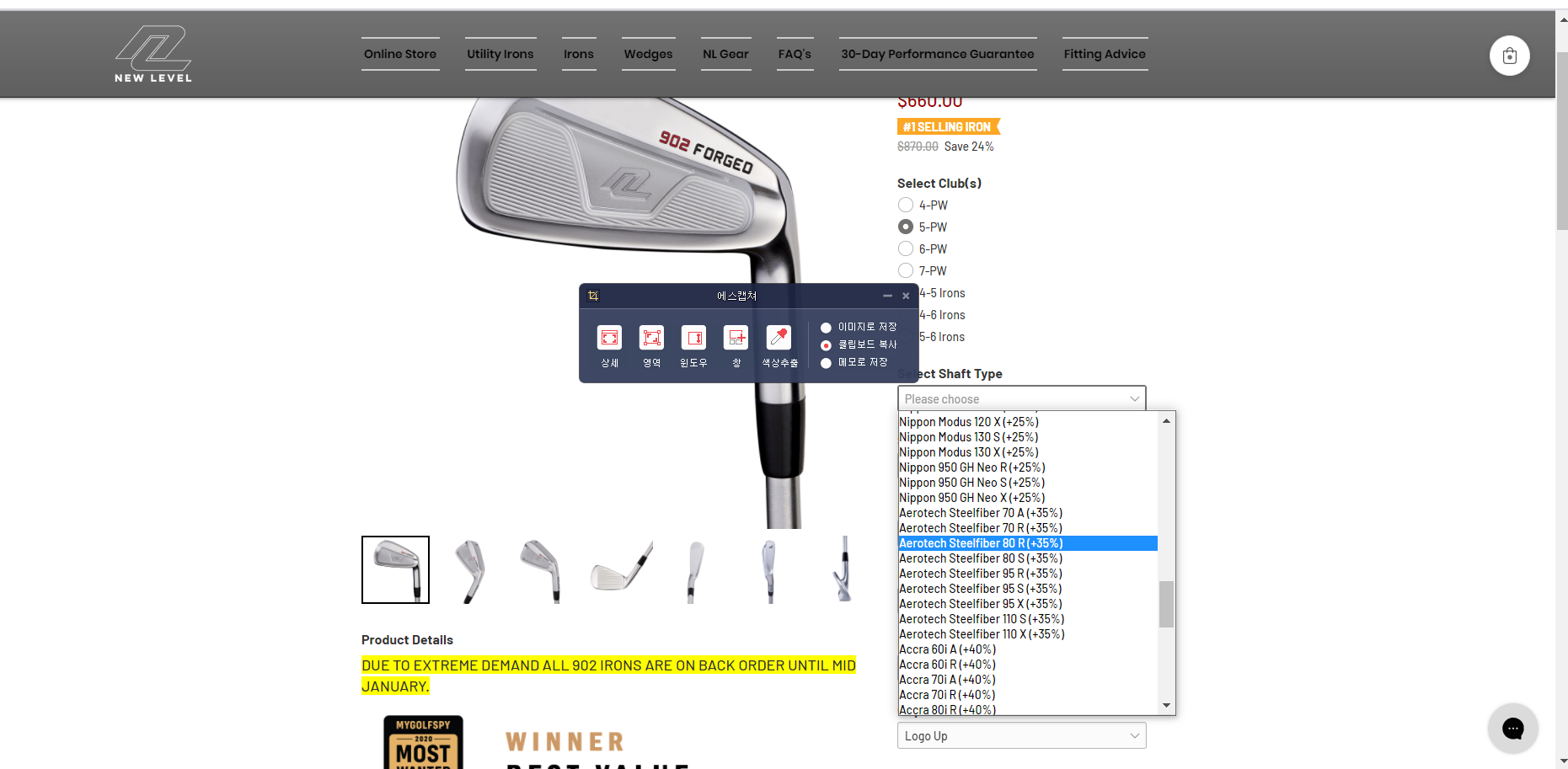
Task: Select 이미지로 저장 radio option
Action: click(827, 328)
